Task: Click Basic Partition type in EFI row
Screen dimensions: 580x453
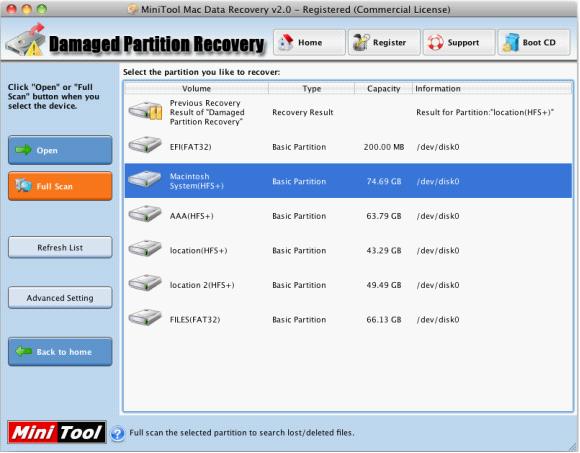Action: [x=299, y=147]
